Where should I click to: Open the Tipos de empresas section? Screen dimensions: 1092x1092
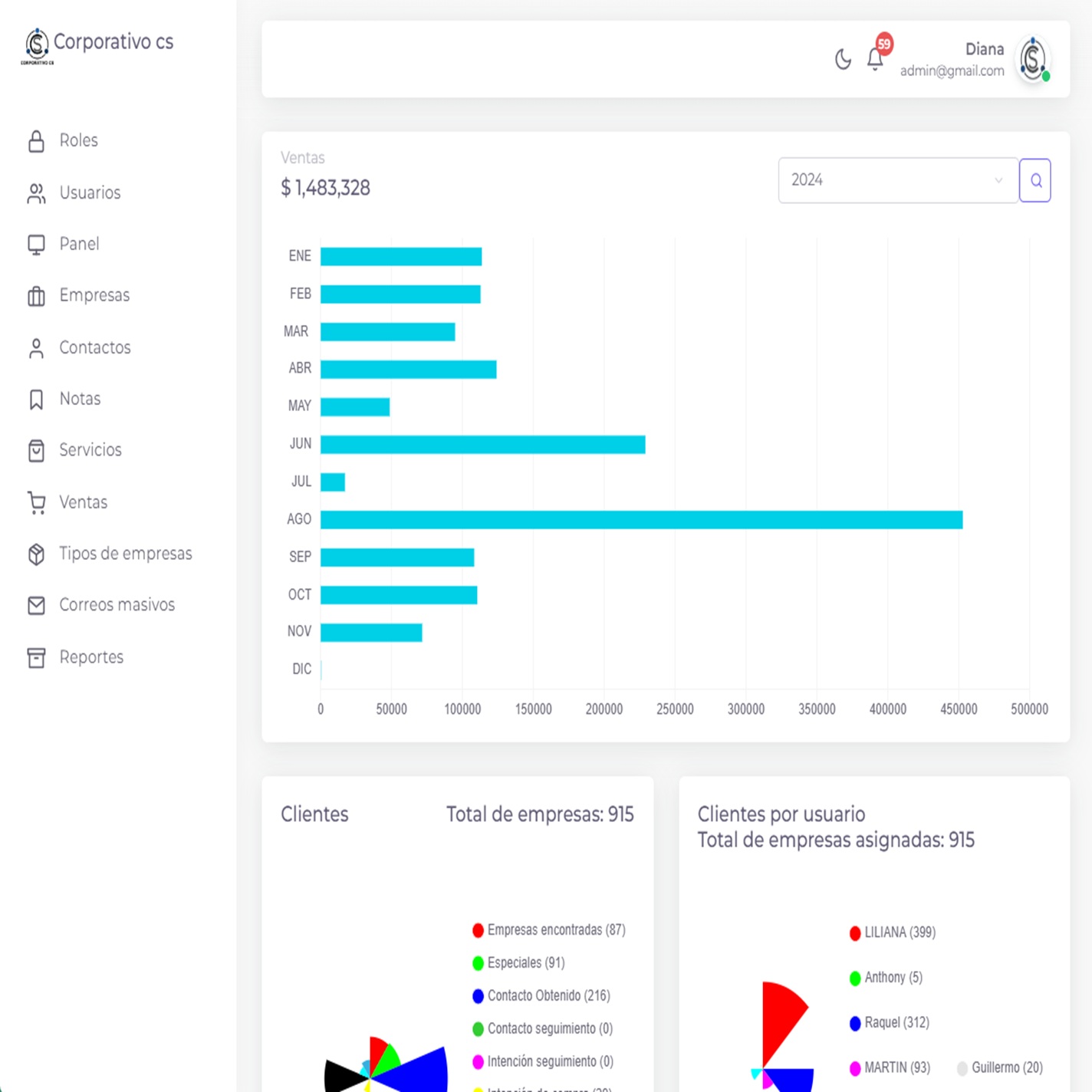[126, 554]
